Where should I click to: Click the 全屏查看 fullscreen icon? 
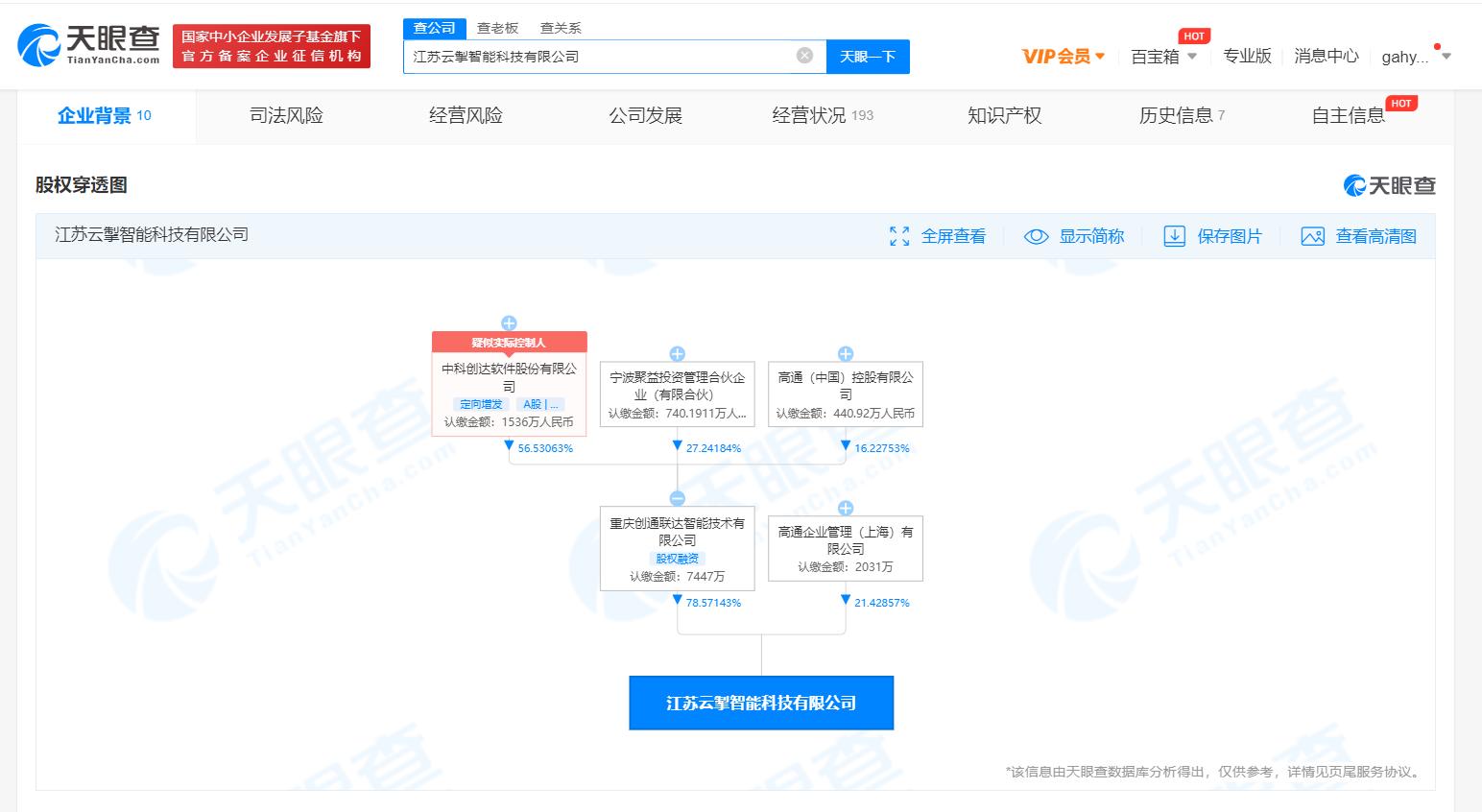tap(899, 236)
